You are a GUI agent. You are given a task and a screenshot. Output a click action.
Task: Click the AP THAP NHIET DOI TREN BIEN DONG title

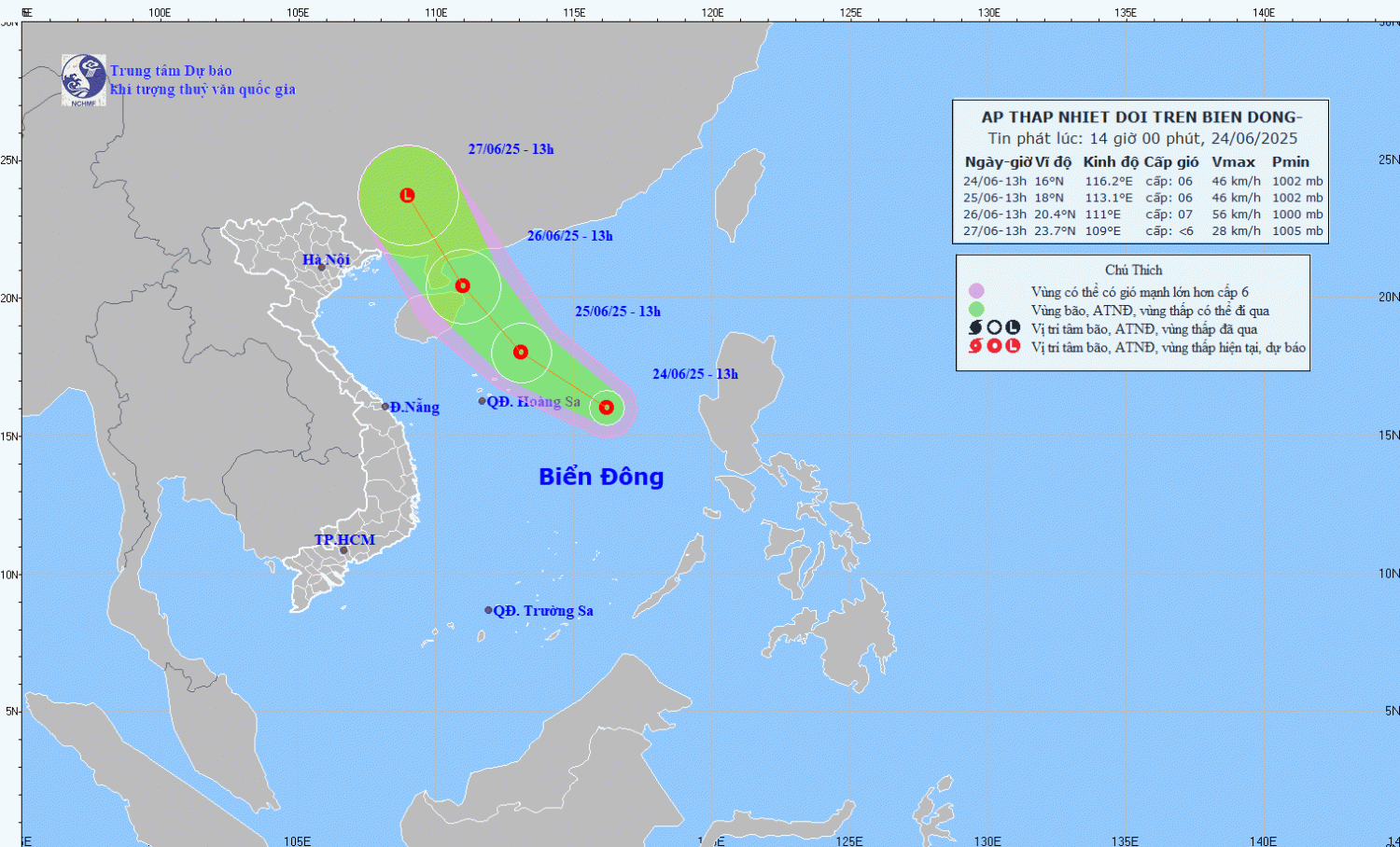(1141, 118)
